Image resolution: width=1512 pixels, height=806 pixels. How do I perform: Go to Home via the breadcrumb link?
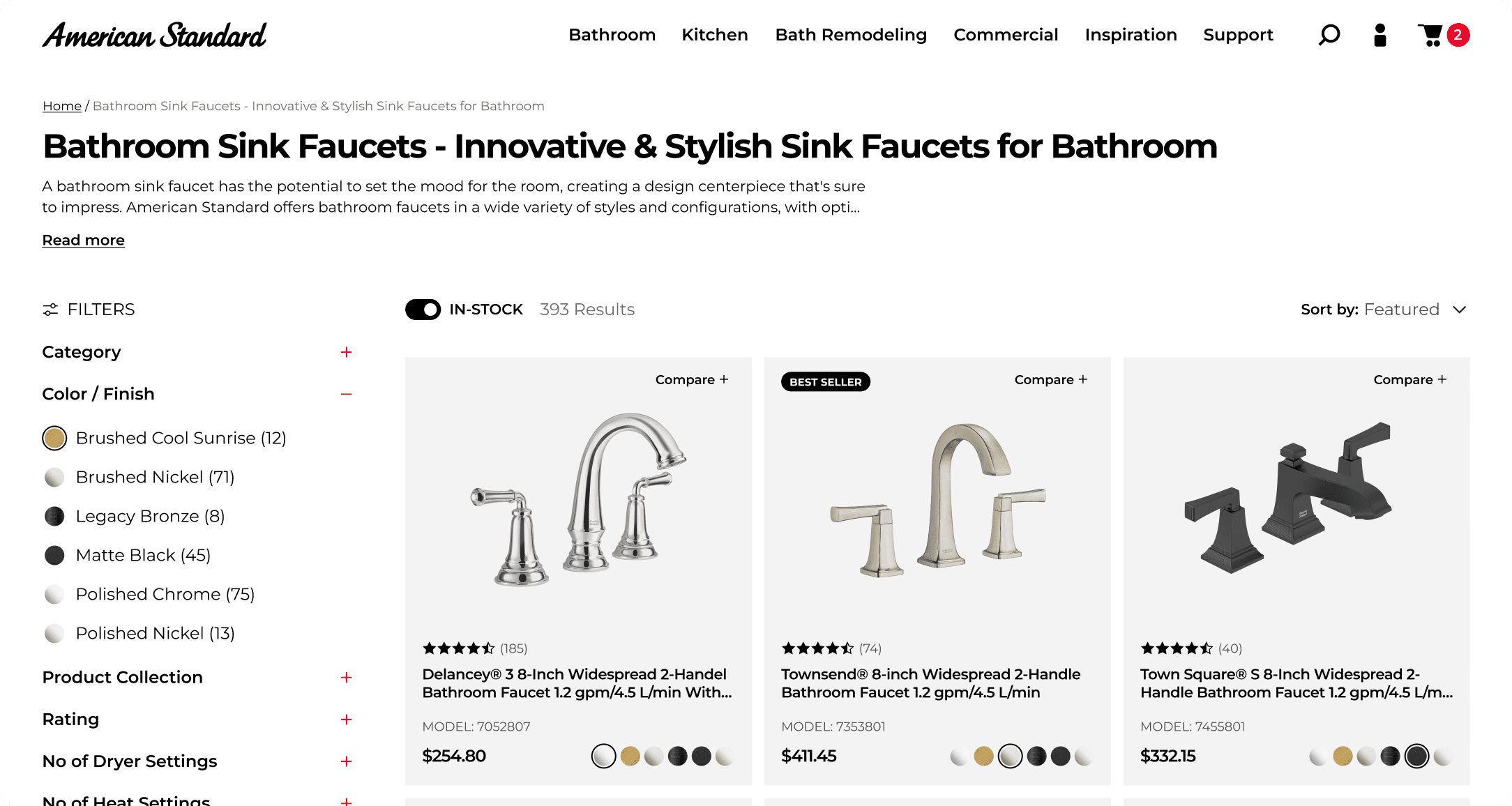[62, 105]
